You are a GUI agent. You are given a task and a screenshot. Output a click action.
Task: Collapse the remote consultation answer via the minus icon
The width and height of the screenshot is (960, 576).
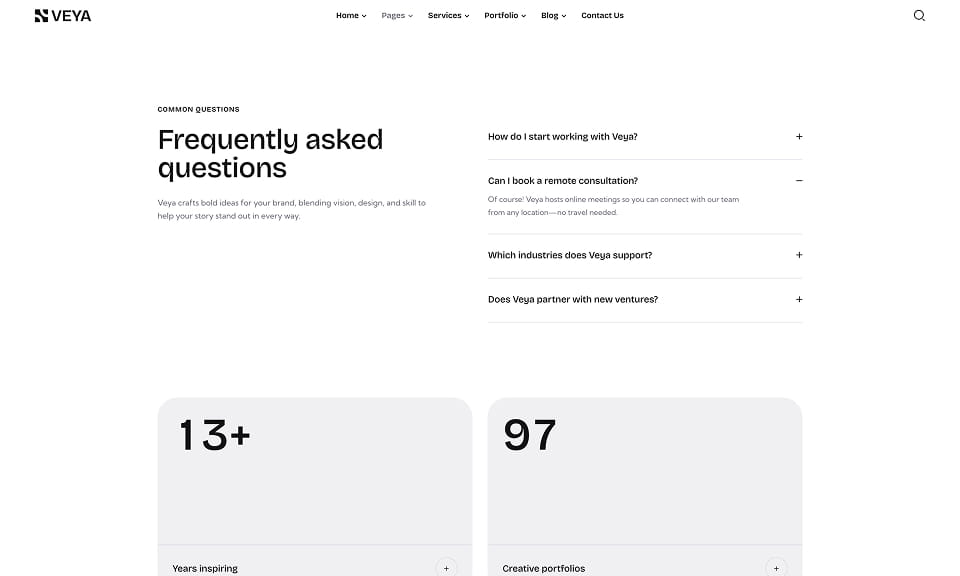pos(799,181)
